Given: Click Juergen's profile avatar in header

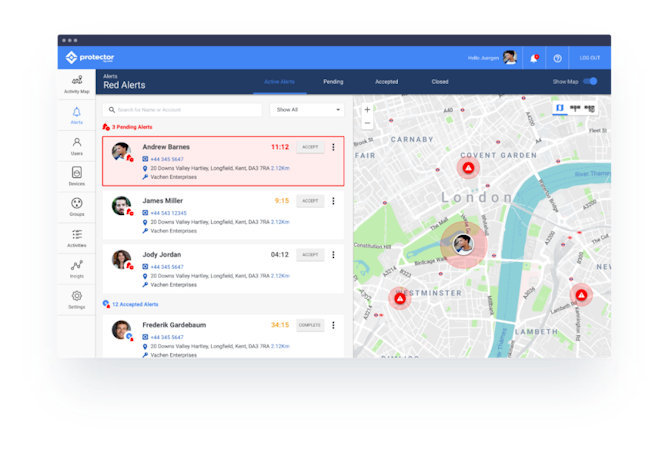Looking at the screenshot, I should tap(510, 57).
